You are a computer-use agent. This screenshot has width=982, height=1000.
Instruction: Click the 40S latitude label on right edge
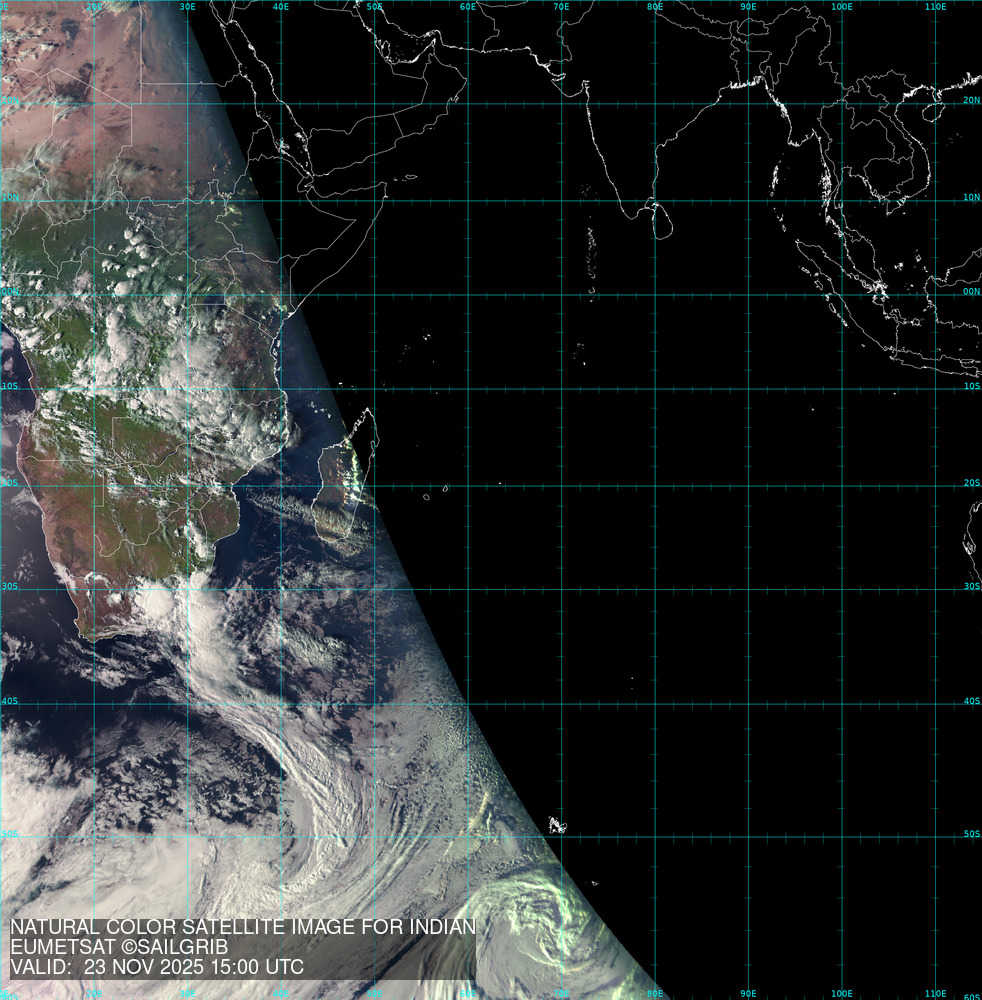(971, 701)
